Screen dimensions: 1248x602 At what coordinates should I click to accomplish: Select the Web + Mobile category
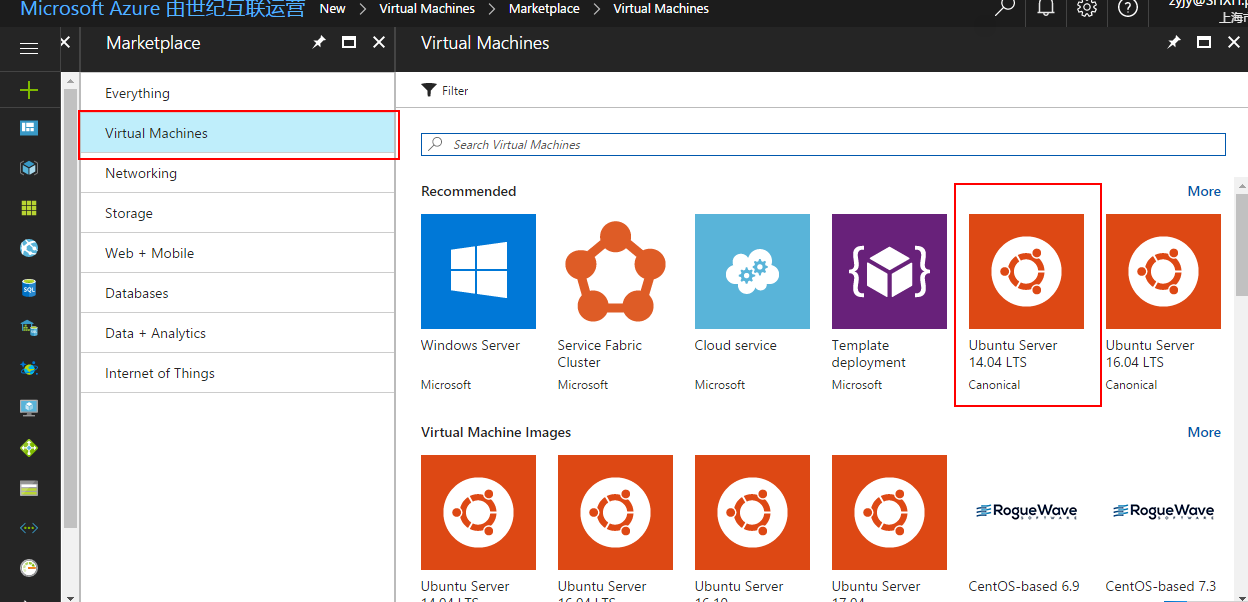[x=238, y=253]
